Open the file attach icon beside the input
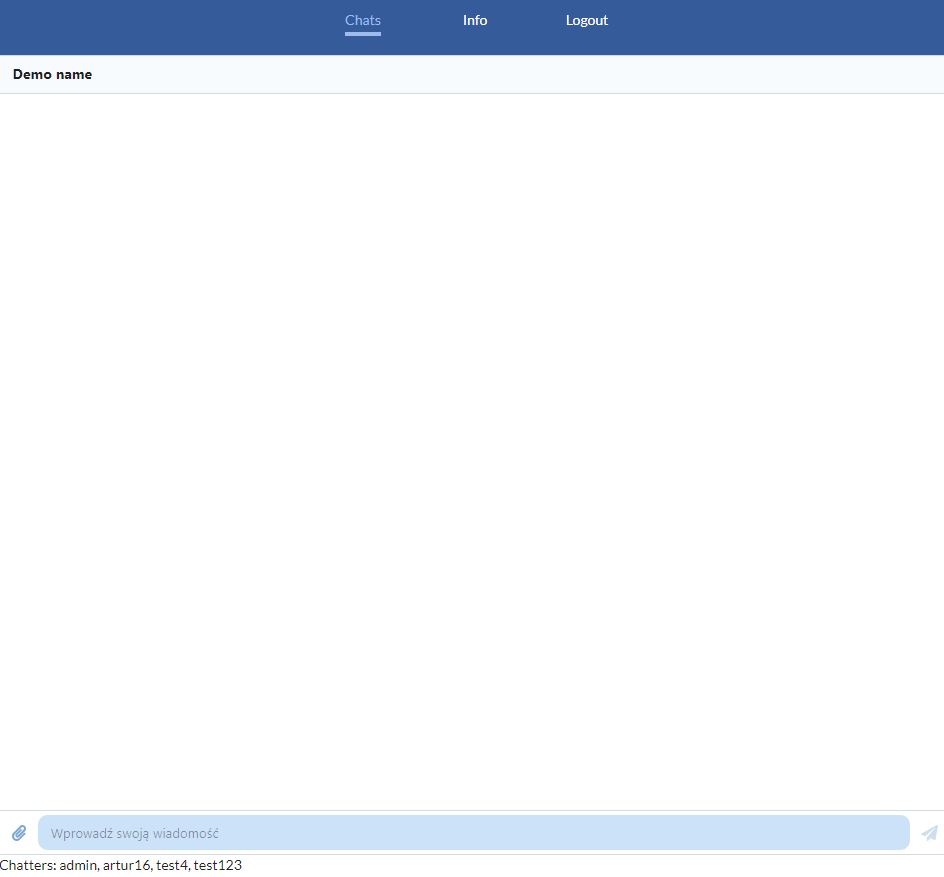Screen dimensions: 944x877 pyautogui.click(x=19, y=832)
